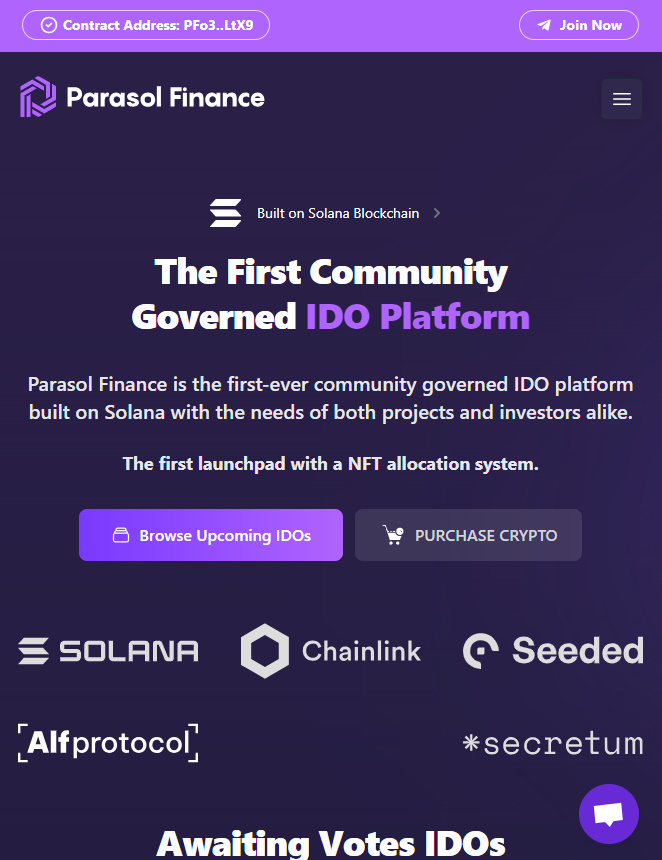Screen dimensions: 662x860
Task: Click the Solana stripes icon above headline
Action: point(226,213)
